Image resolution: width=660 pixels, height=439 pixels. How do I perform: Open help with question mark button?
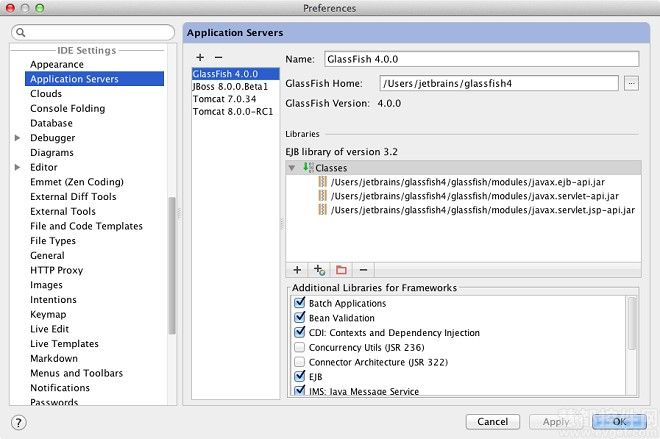coord(19,422)
